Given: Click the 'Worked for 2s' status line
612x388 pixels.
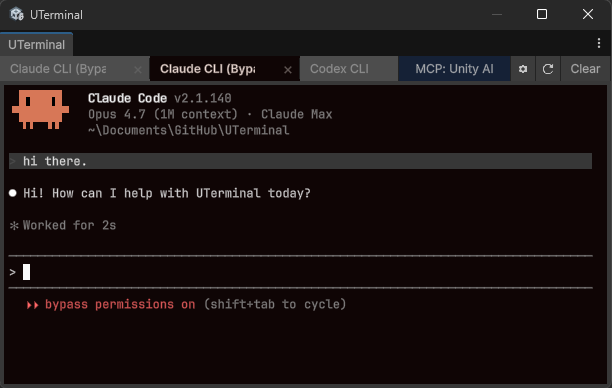Looking at the screenshot, I should 69,225.
